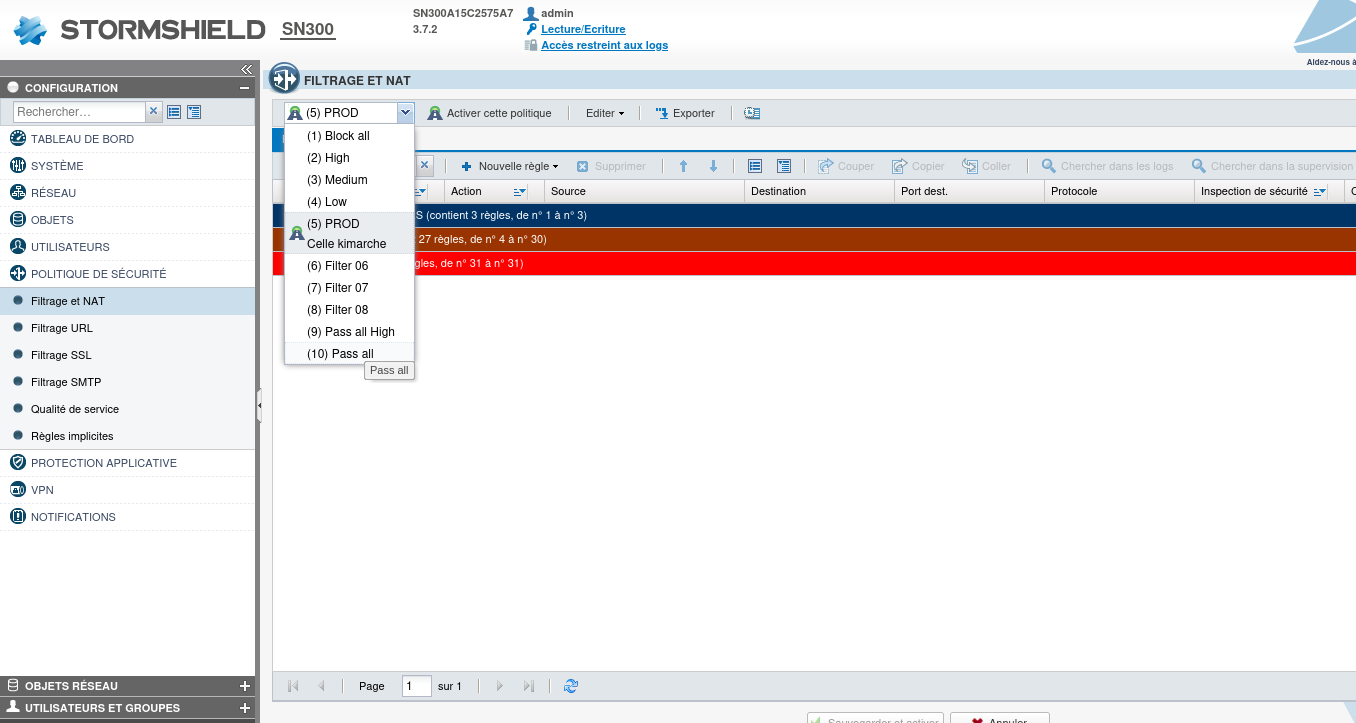Click the date/clock card toolbar icon
The image size is (1356, 723).
click(752, 113)
